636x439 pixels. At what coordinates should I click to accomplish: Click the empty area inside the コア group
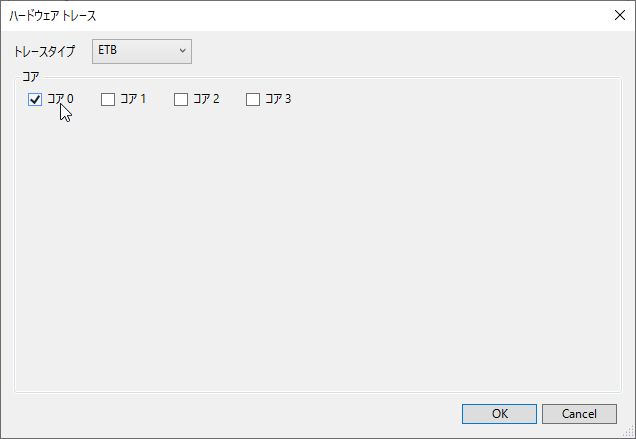318,250
